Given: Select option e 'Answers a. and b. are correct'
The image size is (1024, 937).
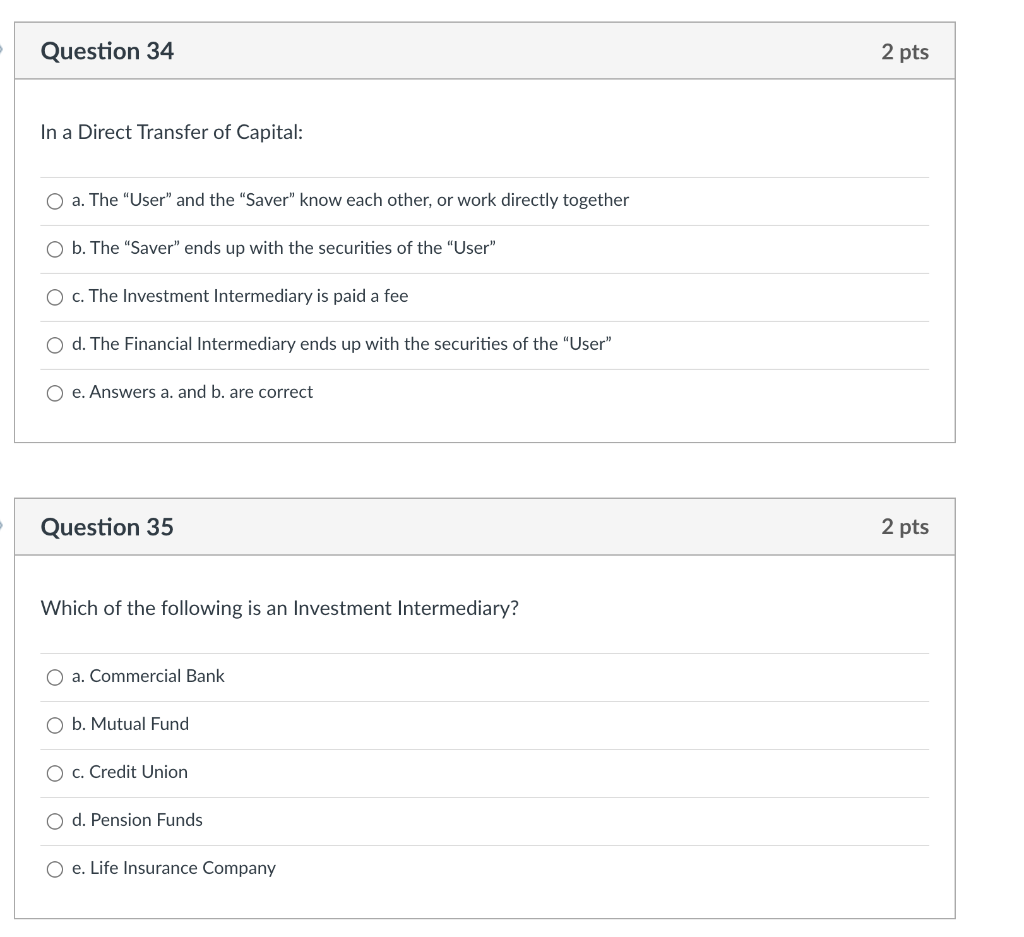Looking at the screenshot, I should click(x=55, y=392).
